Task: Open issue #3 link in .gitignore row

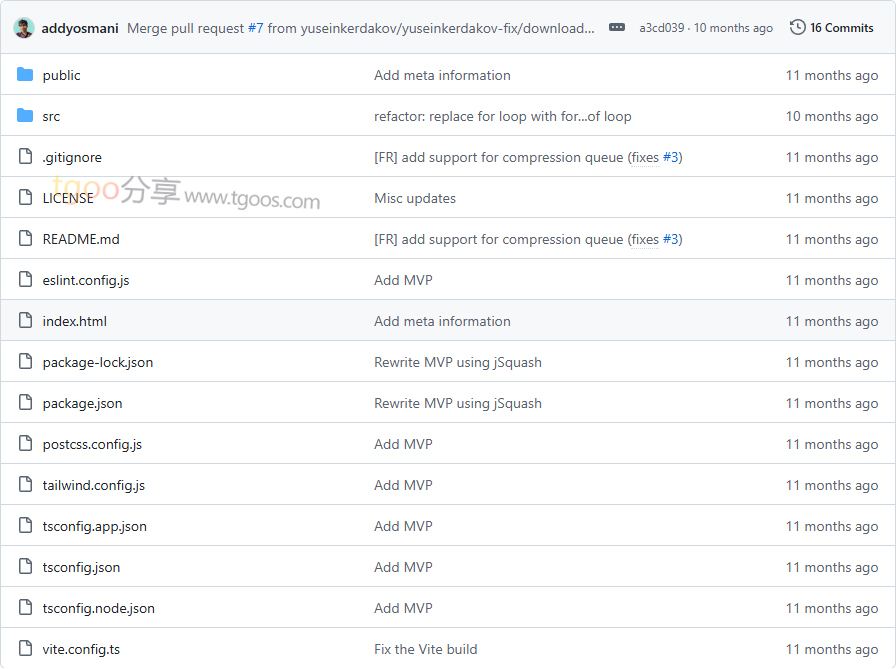Action: point(671,157)
